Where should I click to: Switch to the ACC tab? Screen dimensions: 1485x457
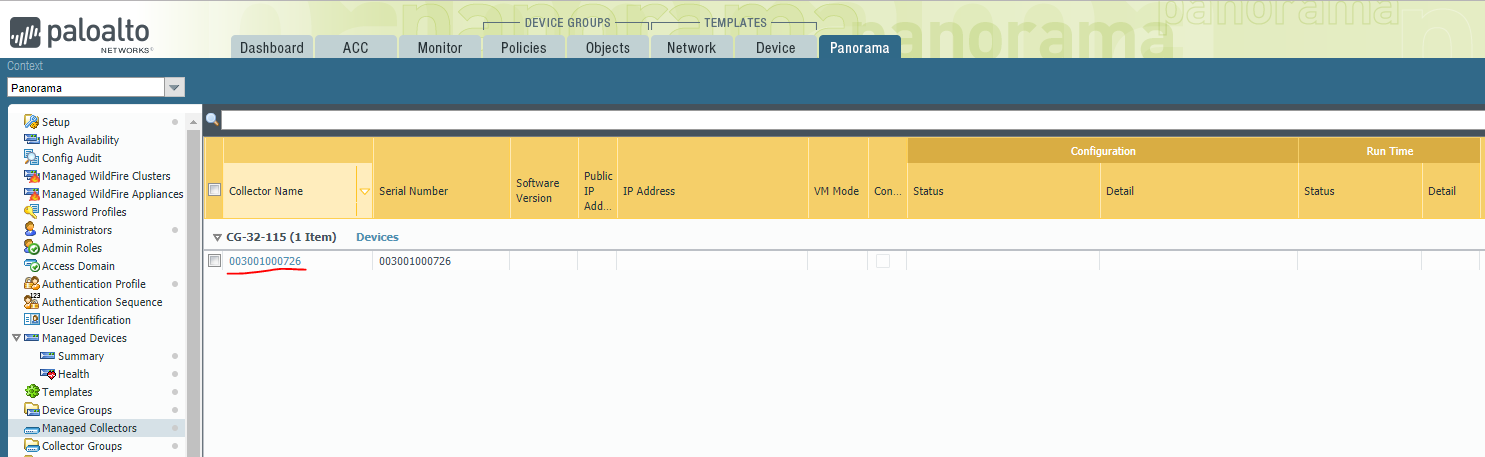pos(356,48)
